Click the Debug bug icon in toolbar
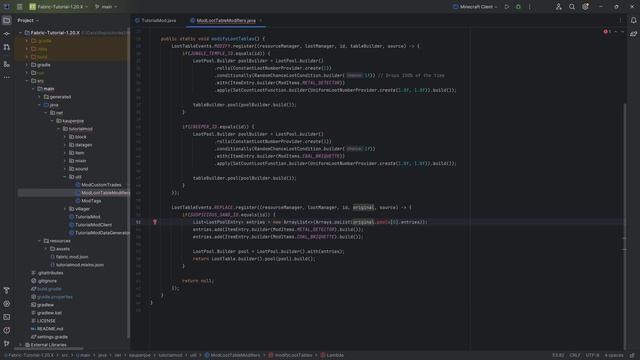Image resolution: width=640 pixels, height=360 pixels. (518, 7)
